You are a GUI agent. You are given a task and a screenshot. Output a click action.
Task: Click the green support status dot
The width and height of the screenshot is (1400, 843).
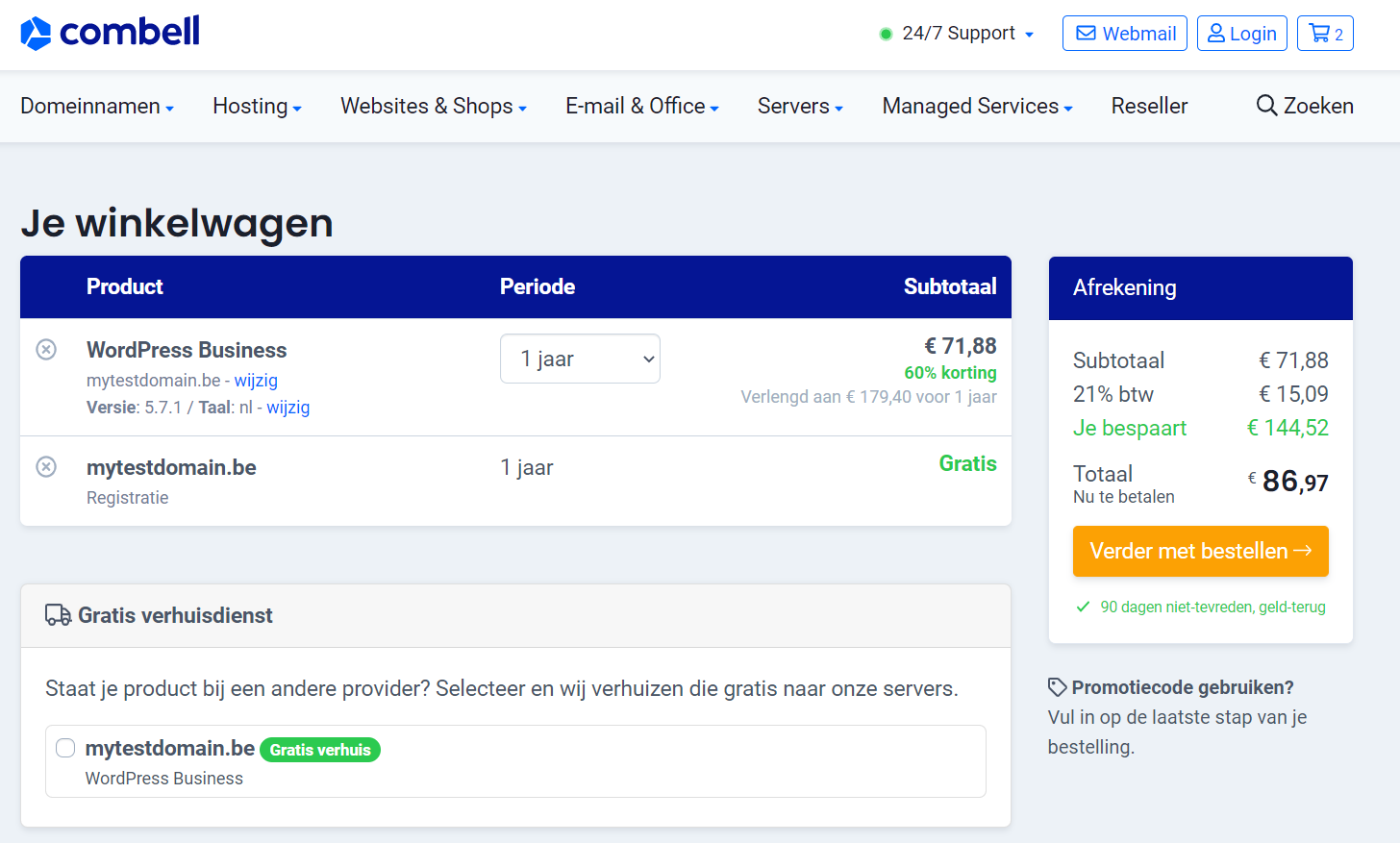point(886,34)
